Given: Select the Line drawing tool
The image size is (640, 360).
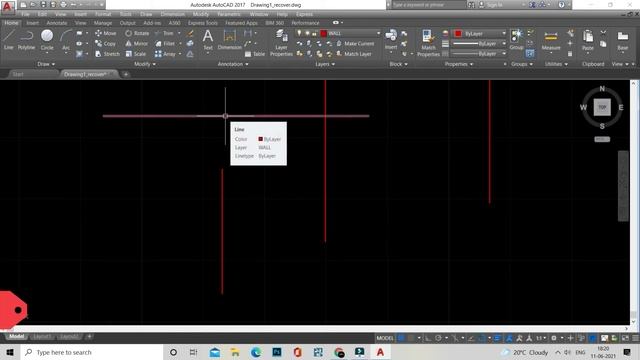Looking at the screenshot, I should tap(9, 40).
